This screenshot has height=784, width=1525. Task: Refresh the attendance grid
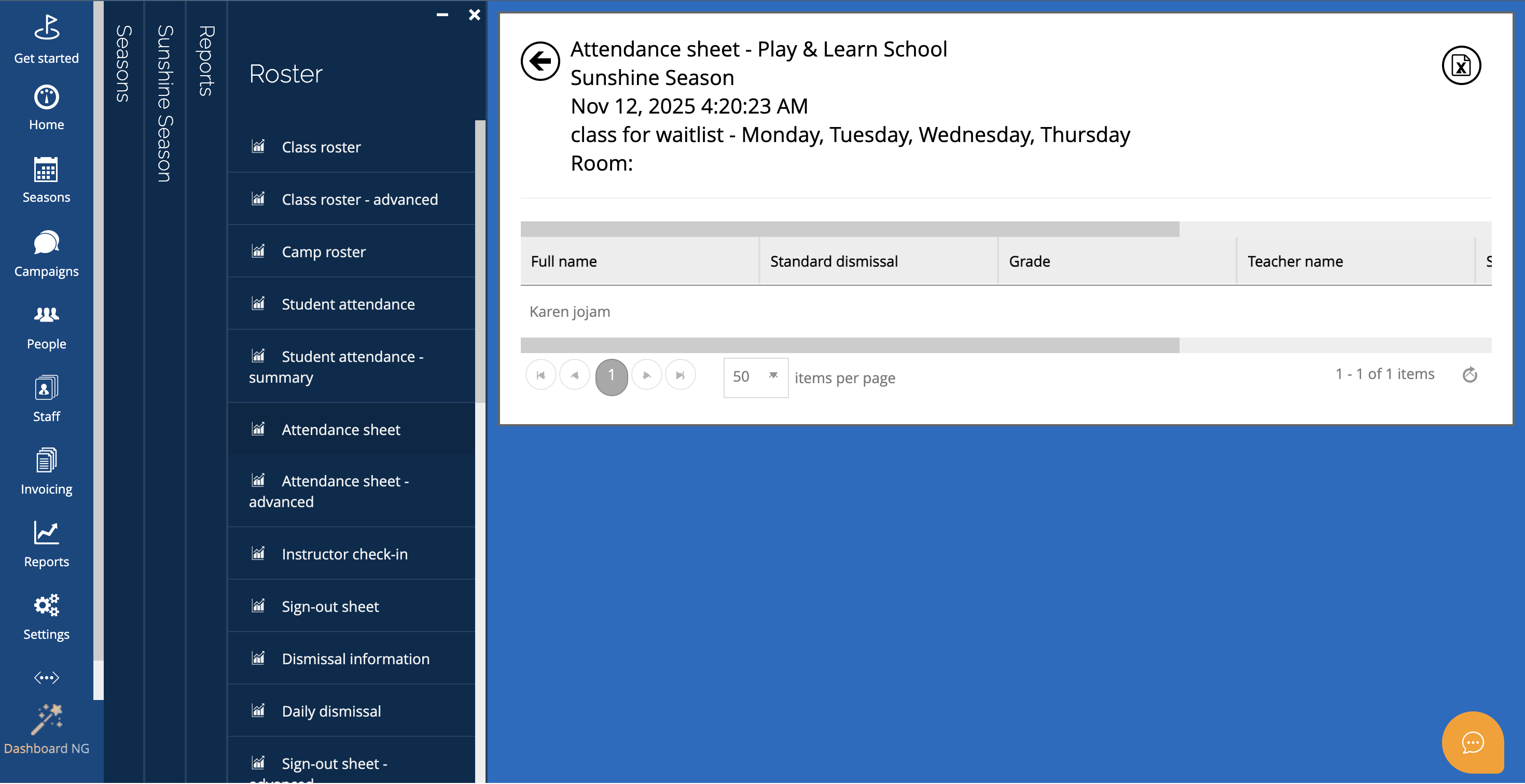click(1469, 375)
